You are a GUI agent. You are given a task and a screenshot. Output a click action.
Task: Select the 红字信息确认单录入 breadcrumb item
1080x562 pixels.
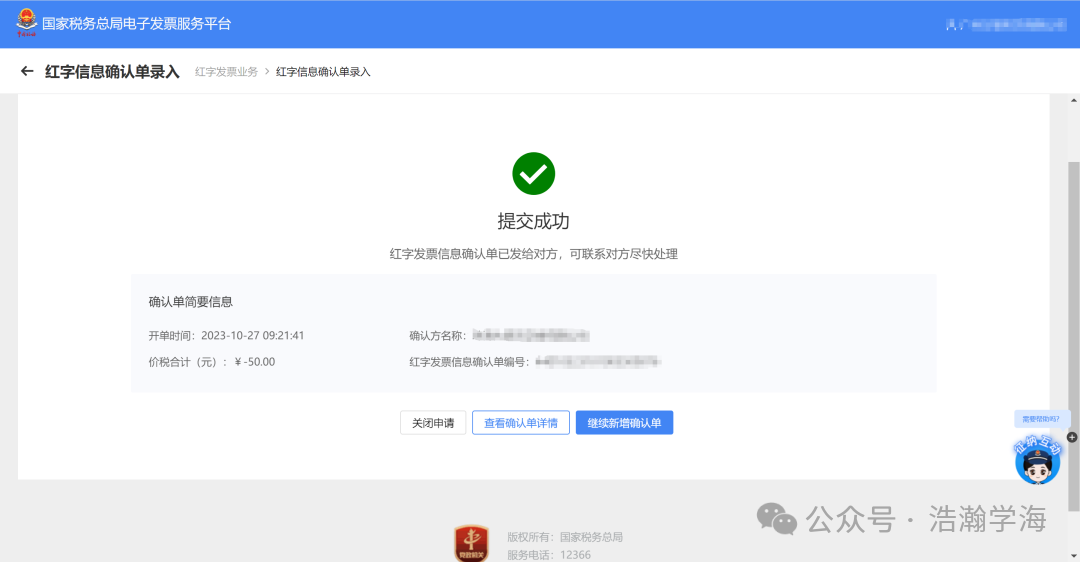point(323,72)
